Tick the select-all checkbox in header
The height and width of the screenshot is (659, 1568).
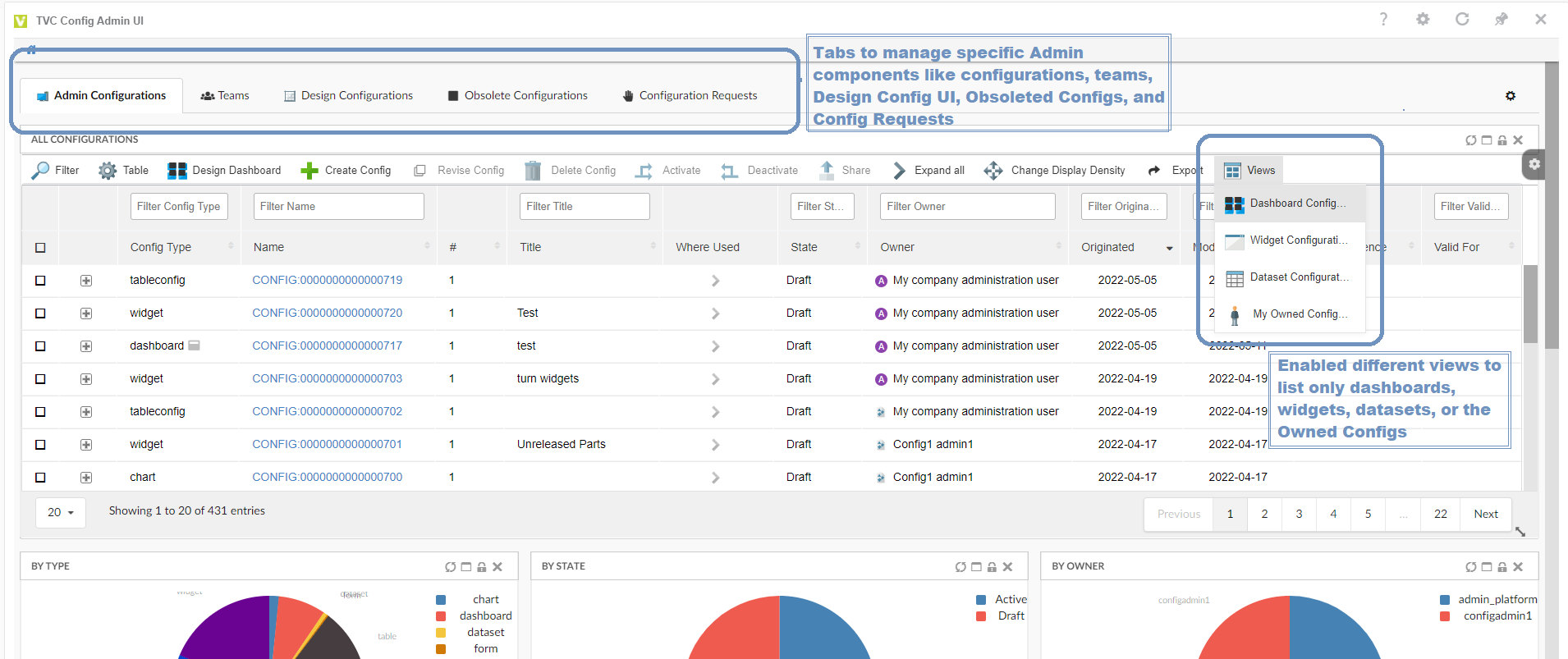(x=40, y=248)
